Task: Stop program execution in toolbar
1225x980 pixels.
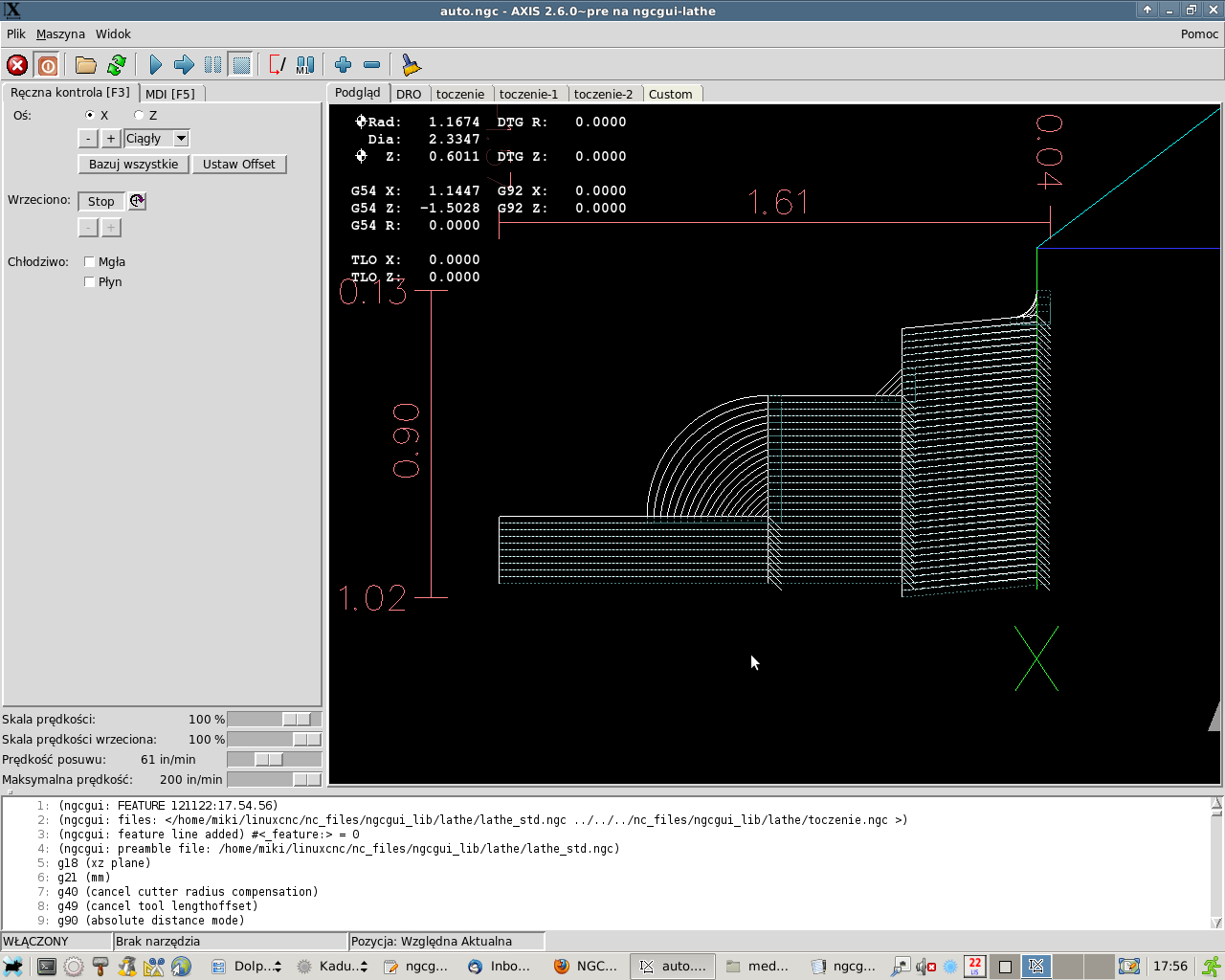Action: click(x=241, y=65)
